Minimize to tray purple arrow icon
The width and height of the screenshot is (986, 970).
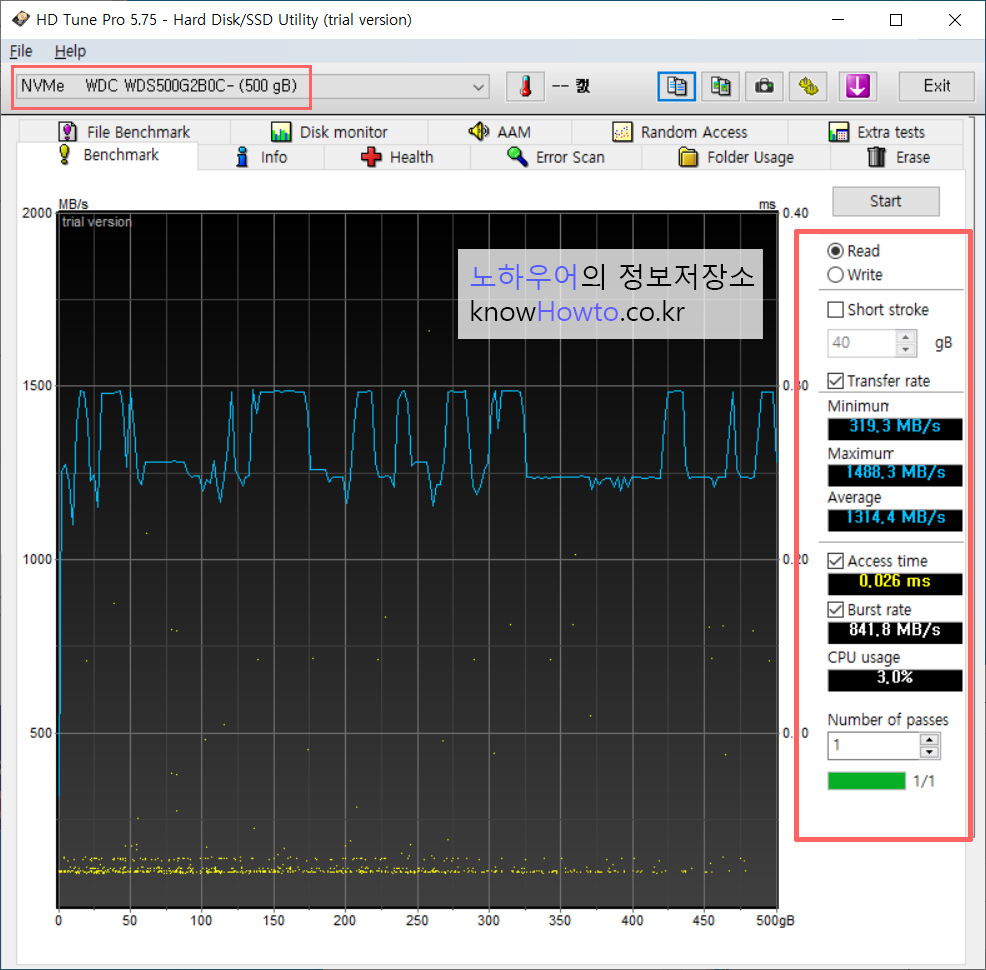click(858, 86)
